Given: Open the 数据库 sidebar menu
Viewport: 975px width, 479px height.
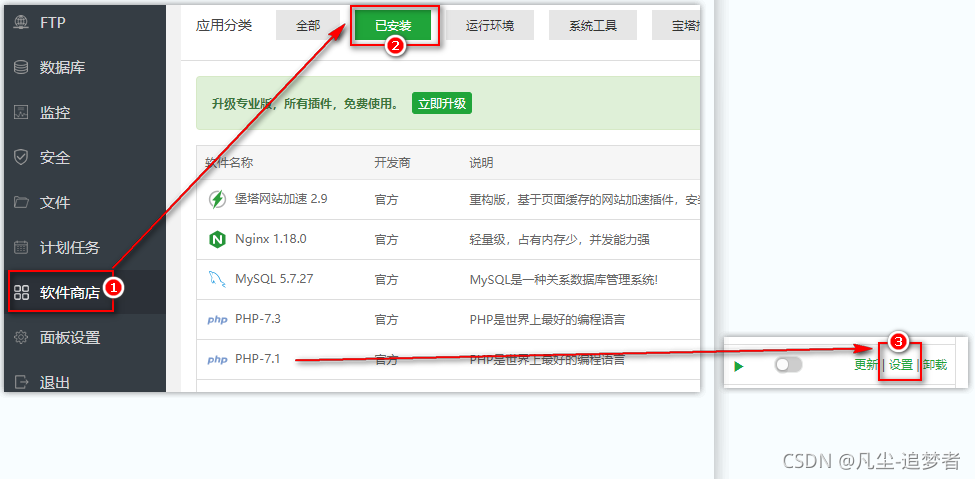Looking at the screenshot, I should click(x=85, y=67).
